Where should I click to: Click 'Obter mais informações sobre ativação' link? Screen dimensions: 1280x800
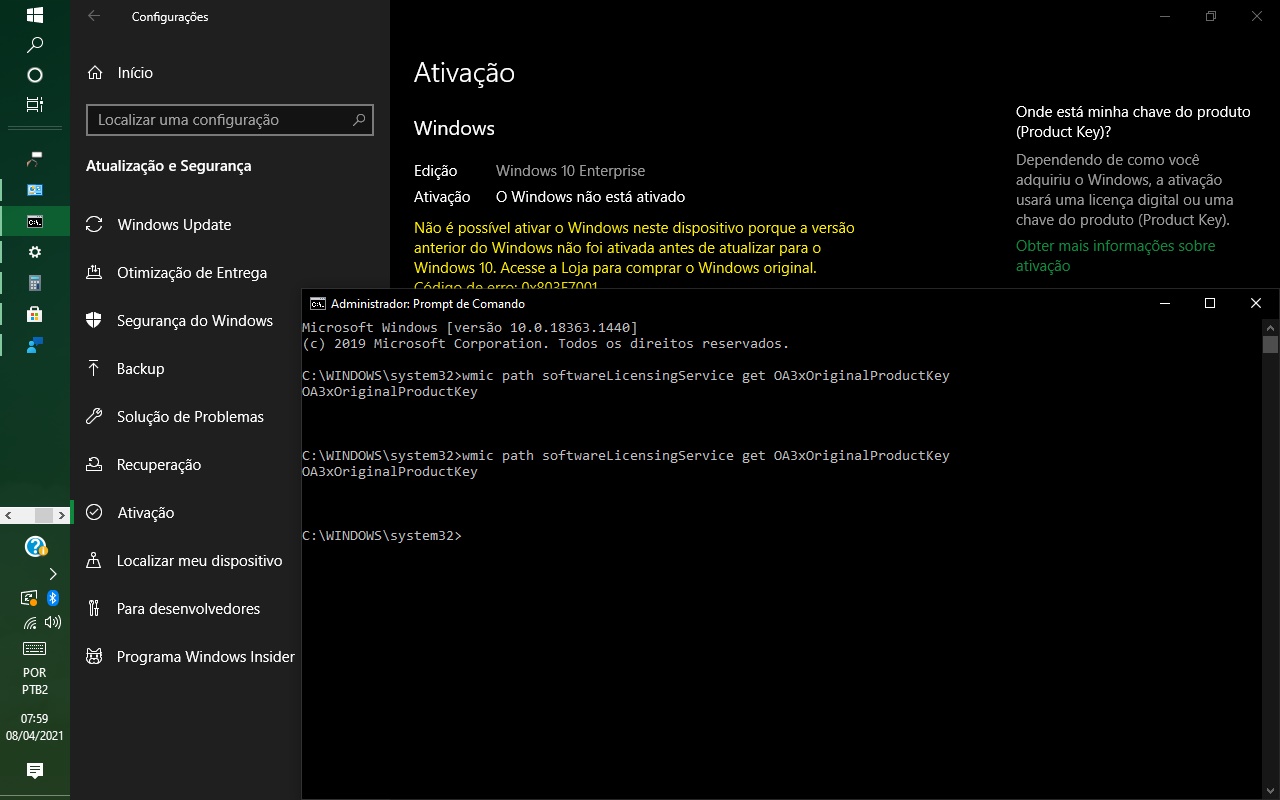click(x=1115, y=256)
